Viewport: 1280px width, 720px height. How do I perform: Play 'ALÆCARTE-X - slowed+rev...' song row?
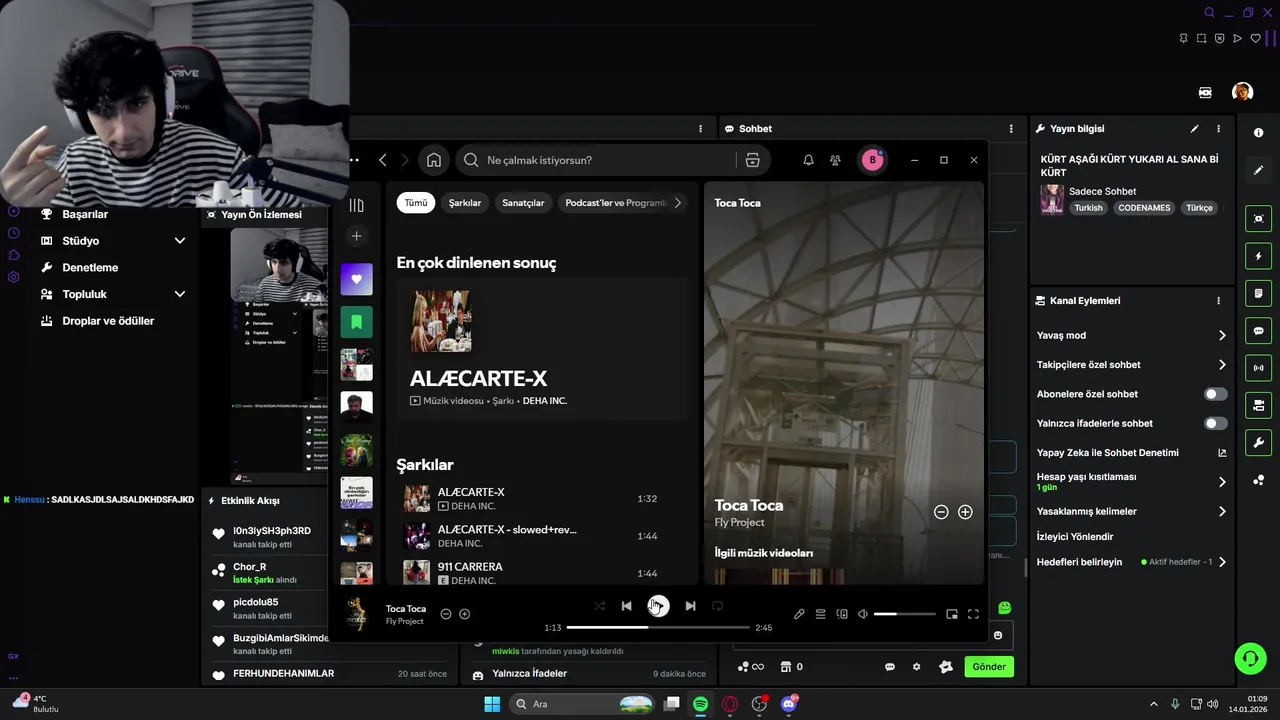(542, 536)
